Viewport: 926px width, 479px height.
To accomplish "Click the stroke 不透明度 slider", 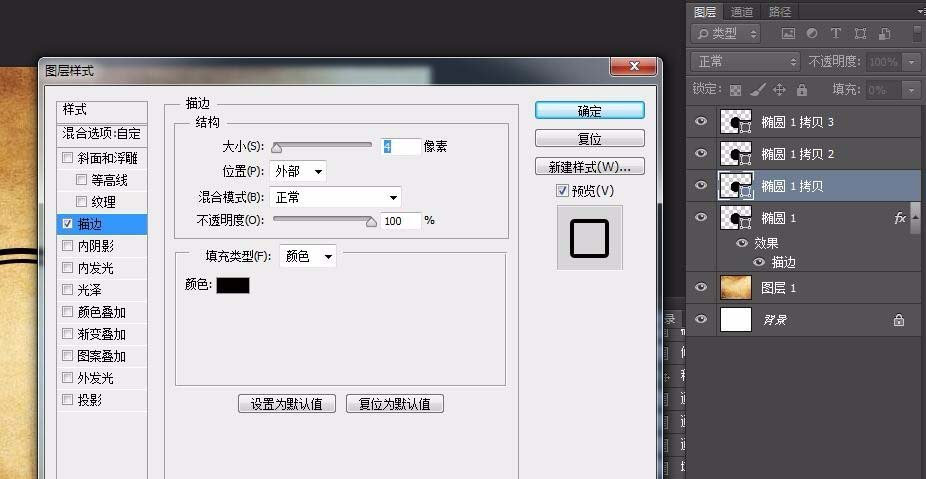I will click(324, 220).
